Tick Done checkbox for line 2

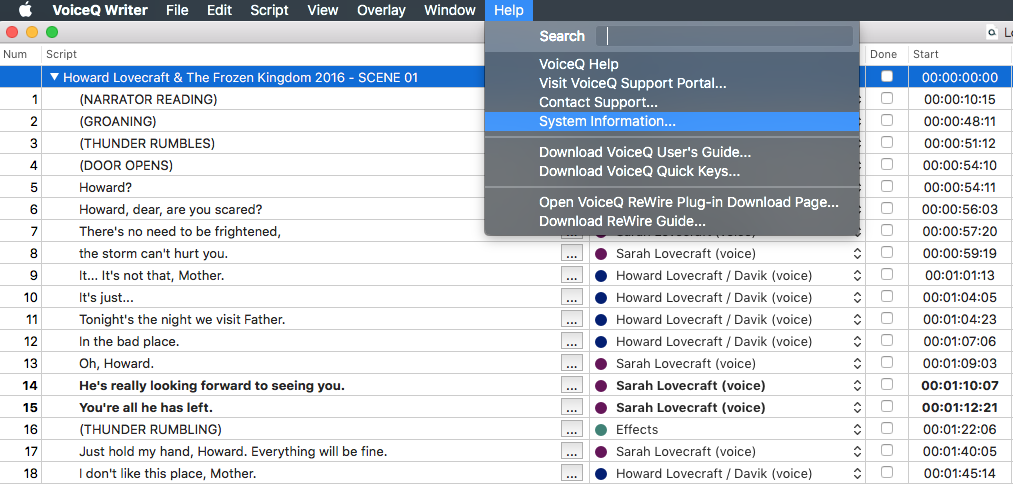(887, 120)
